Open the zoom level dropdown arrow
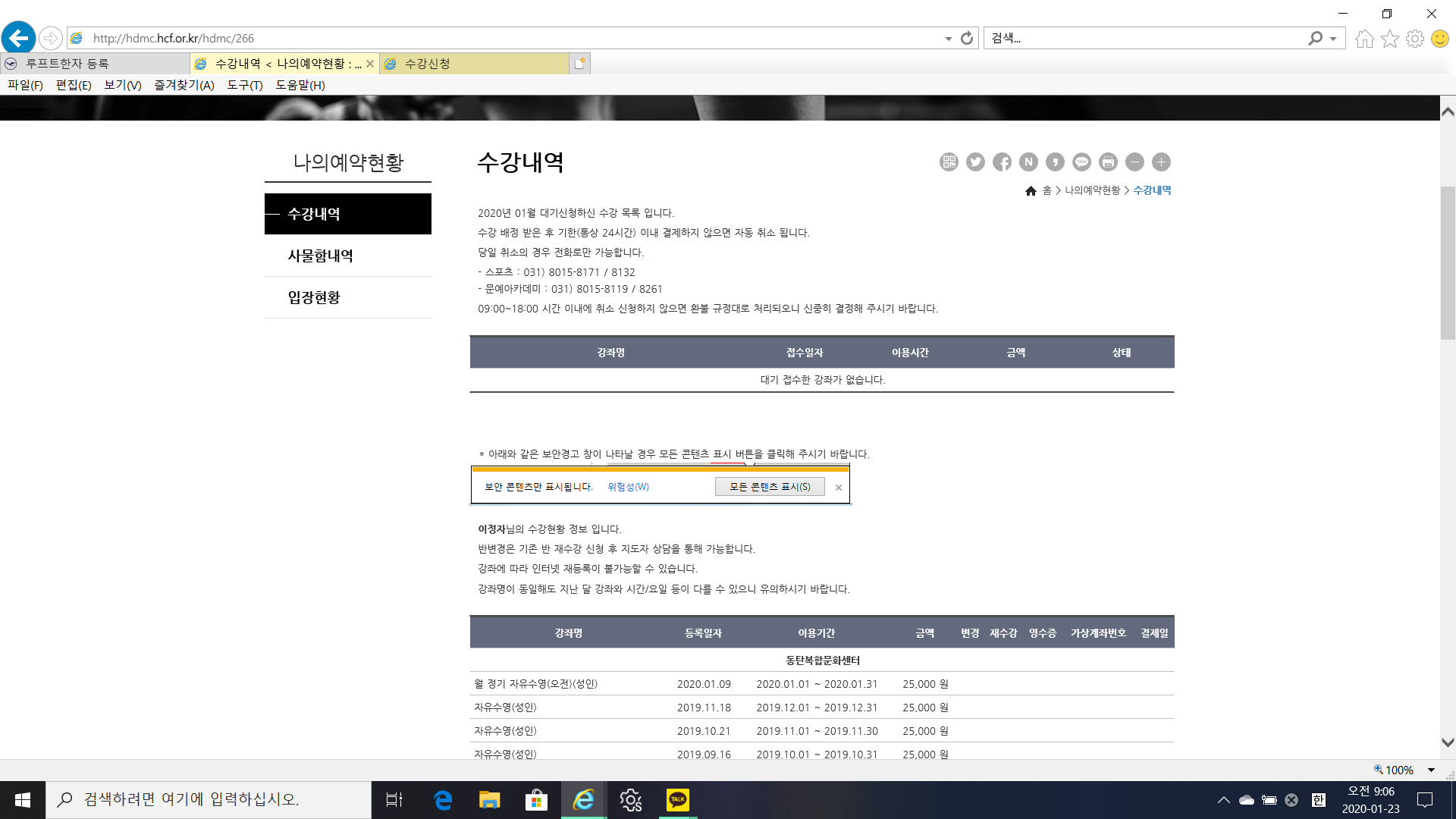The height and width of the screenshot is (819, 1456). point(1431,770)
